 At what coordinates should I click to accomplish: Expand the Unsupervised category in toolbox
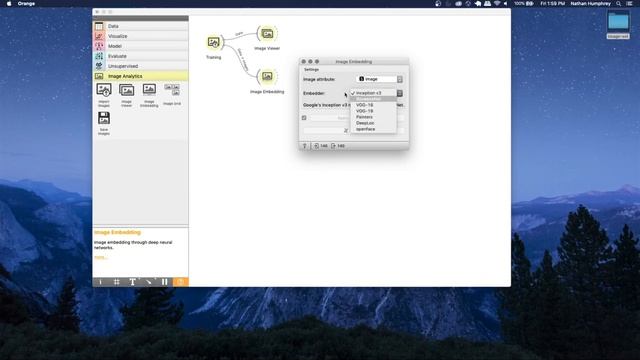141,66
